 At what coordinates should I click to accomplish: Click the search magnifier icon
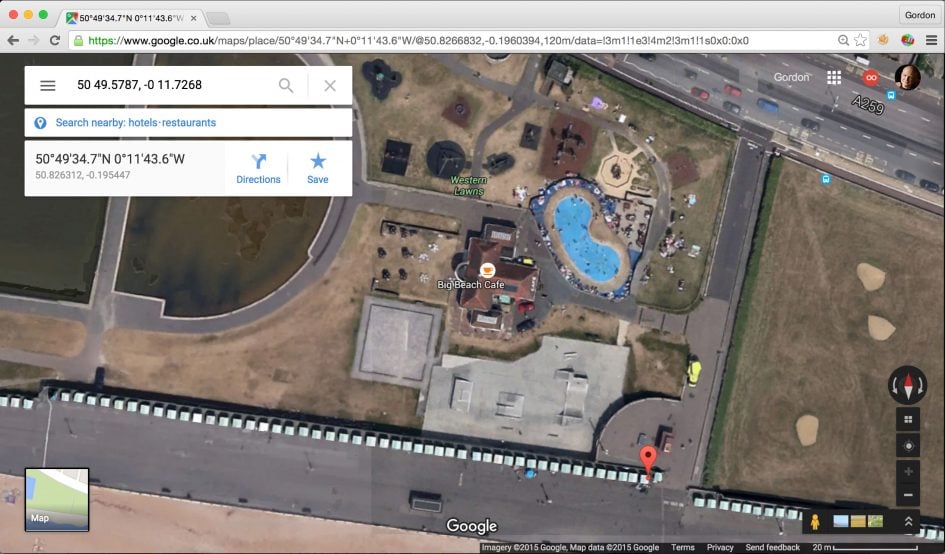coord(286,86)
